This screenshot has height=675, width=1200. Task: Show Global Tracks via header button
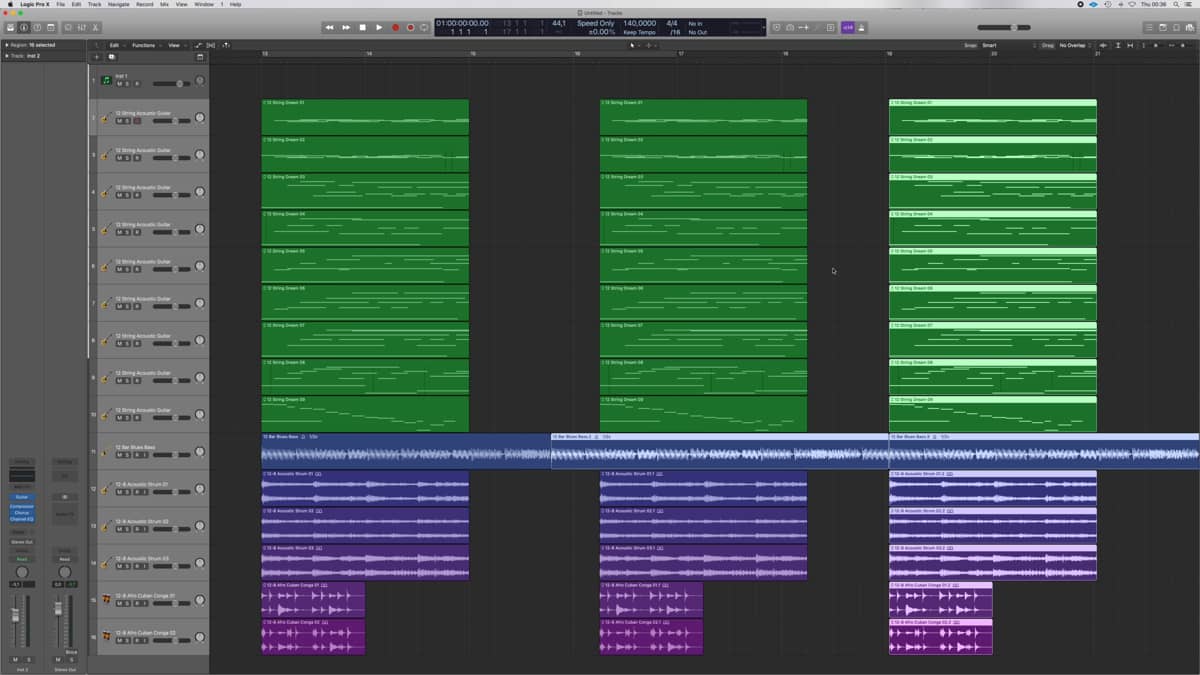[x=200, y=57]
